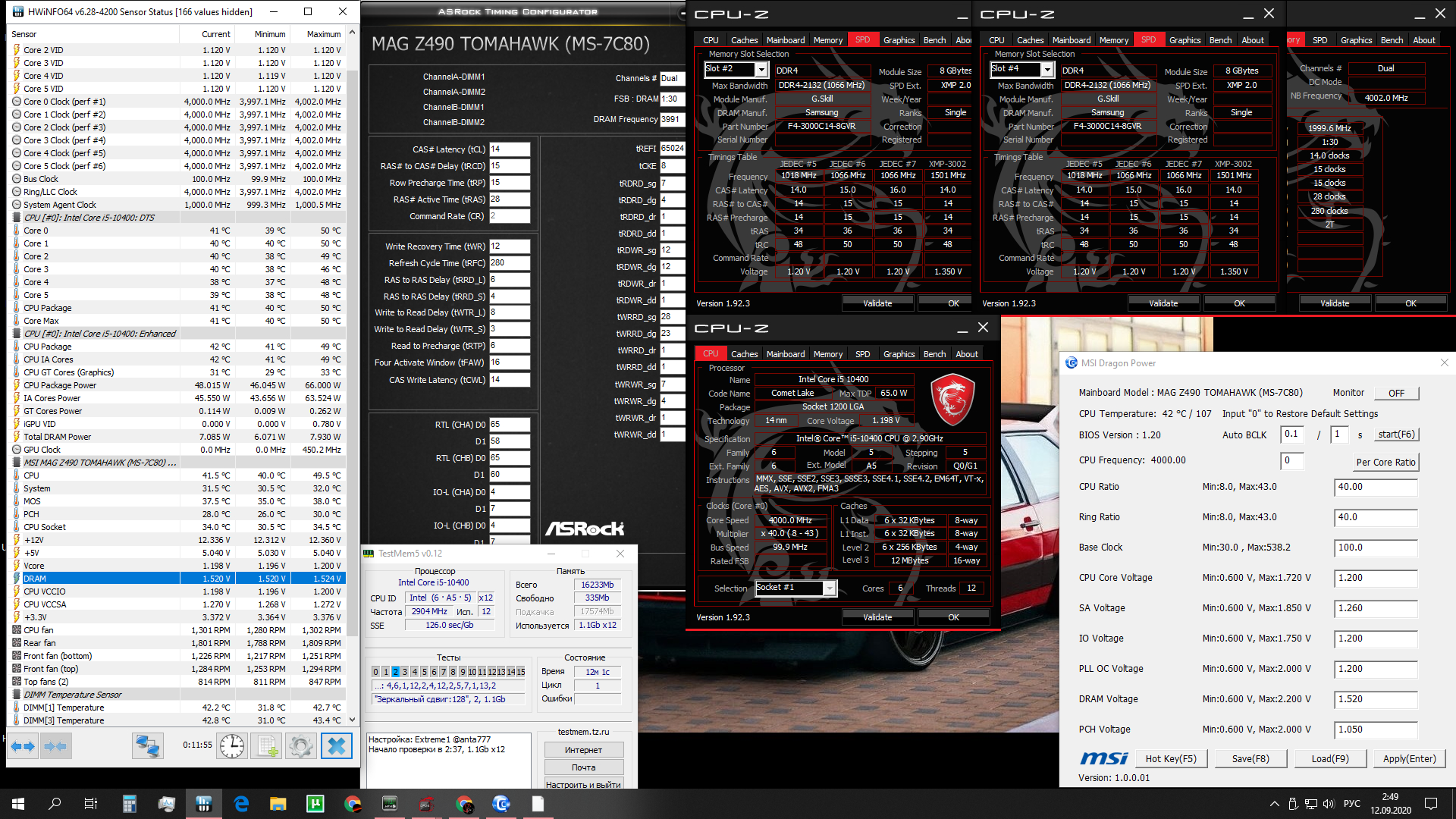The image size is (1456, 819).
Task: Open HWiNFO sensor settings gear icon
Action: tap(301, 746)
